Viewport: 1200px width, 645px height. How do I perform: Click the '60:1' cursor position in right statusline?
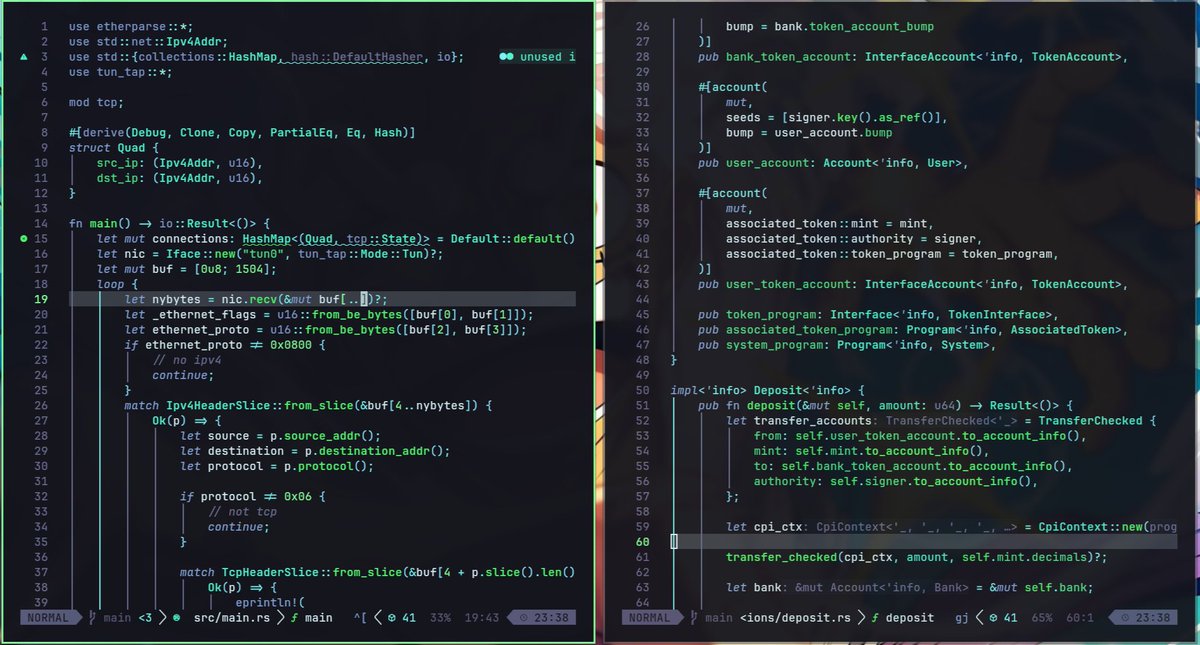coord(1081,618)
